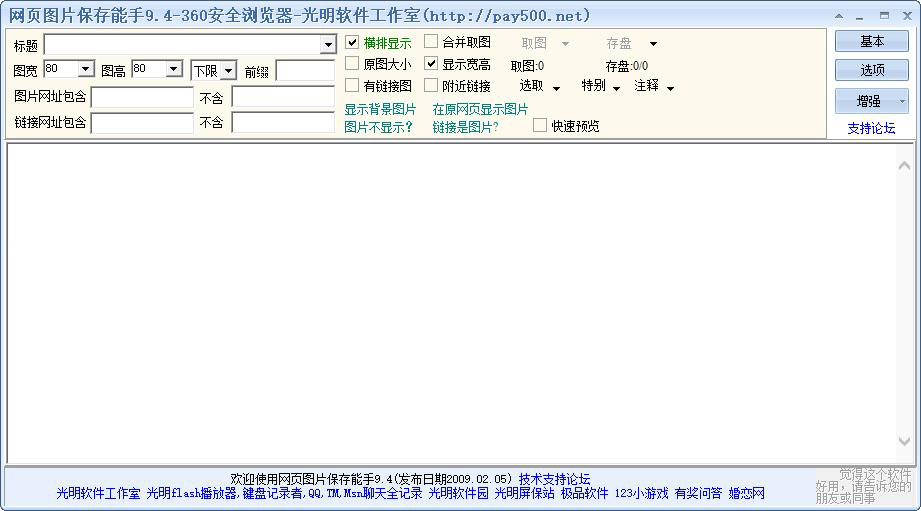
Task: Enable the 有链接图 checkbox
Action: coord(352,85)
